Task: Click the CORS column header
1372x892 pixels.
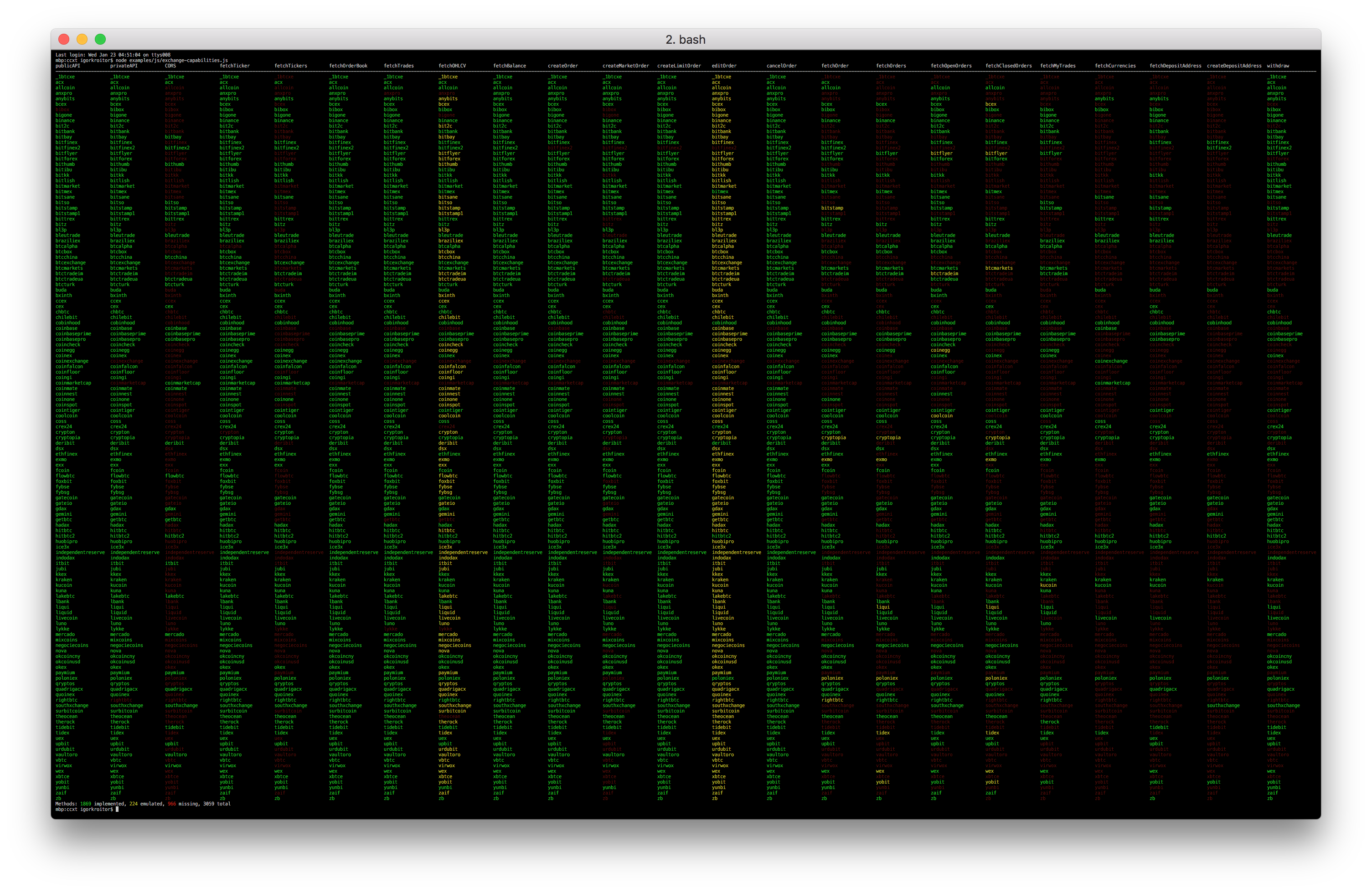Action: coord(170,66)
